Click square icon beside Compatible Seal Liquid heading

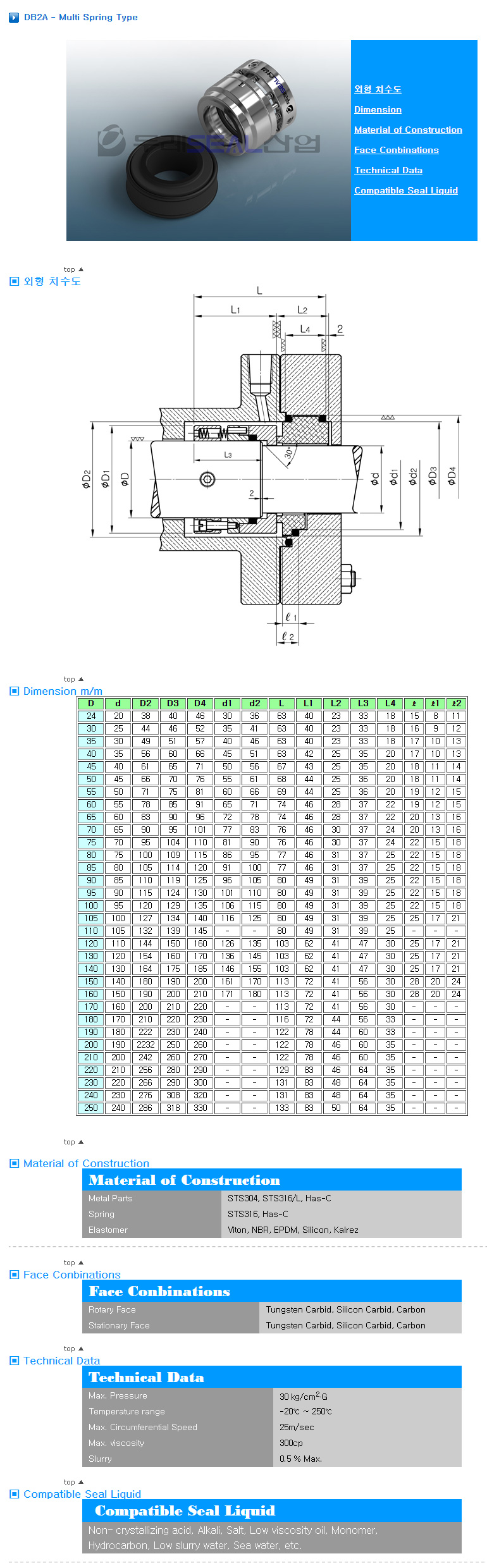15,1494
